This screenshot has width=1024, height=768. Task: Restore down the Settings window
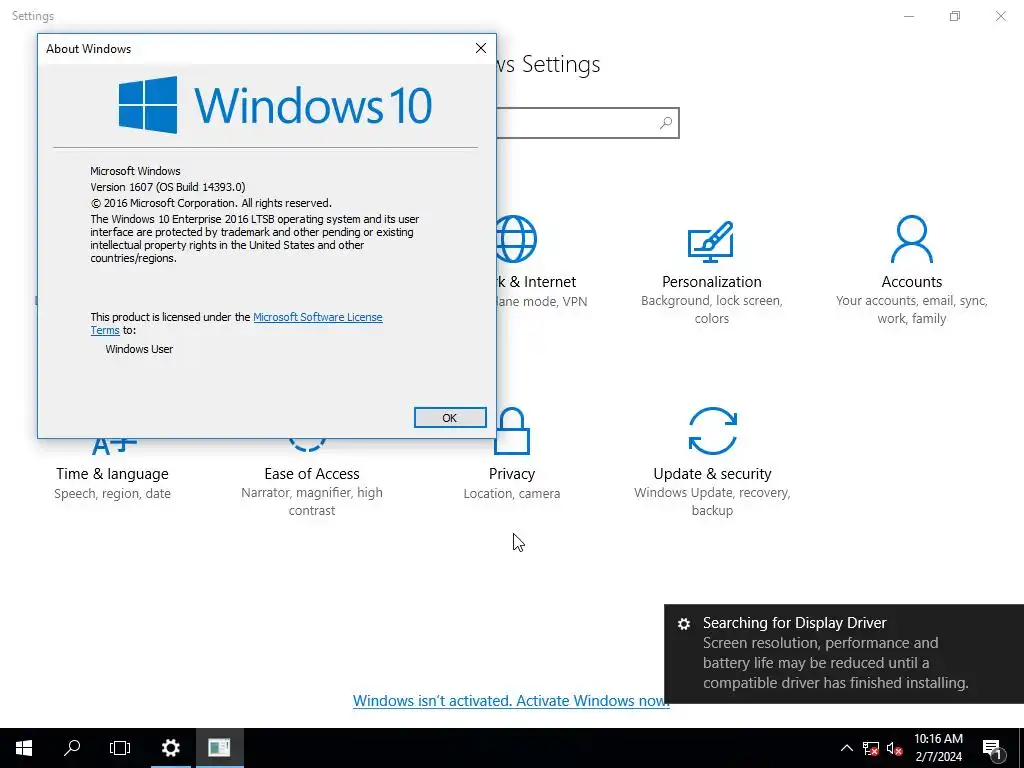(x=955, y=16)
